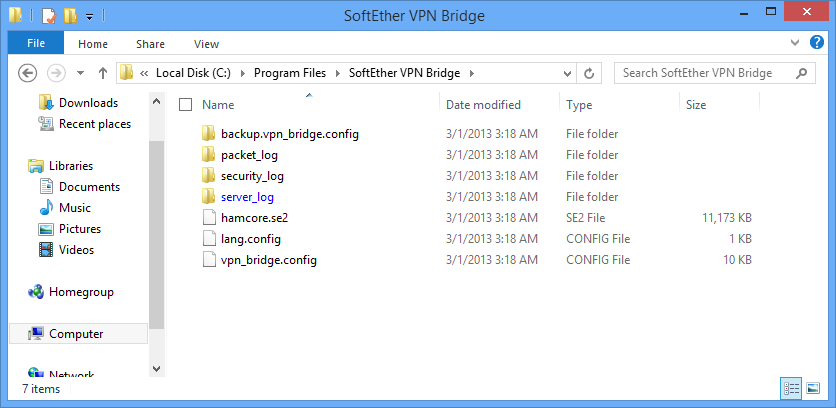The width and height of the screenshot is (836, 408).
Task: Select the server_log folder icon
Action: point(208,197)
